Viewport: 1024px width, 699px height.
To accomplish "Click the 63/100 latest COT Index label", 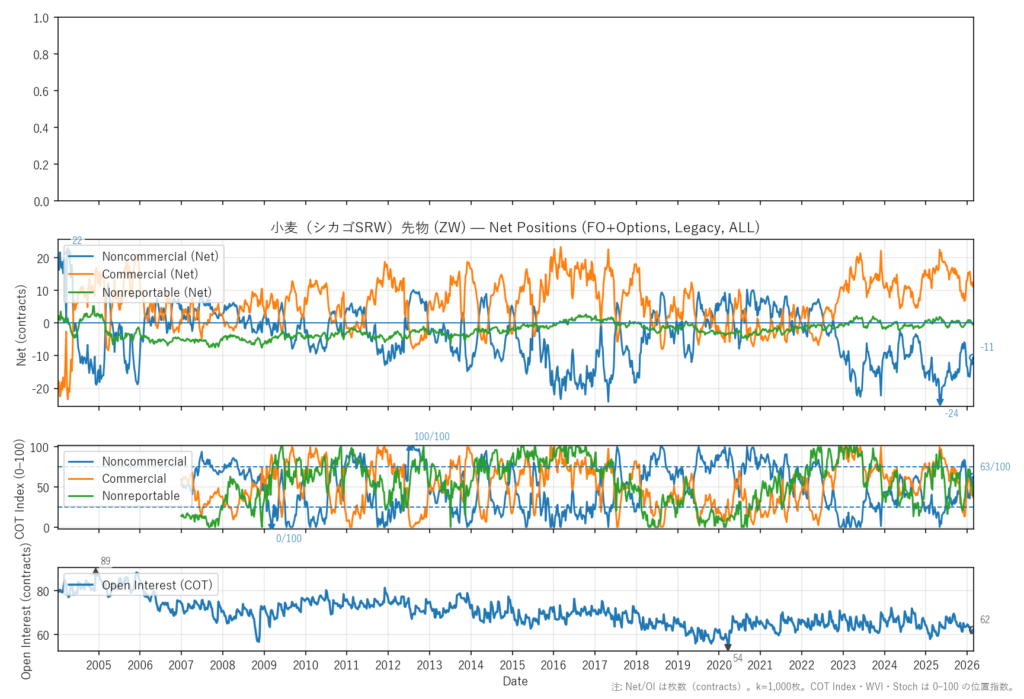I will (994, 467).
